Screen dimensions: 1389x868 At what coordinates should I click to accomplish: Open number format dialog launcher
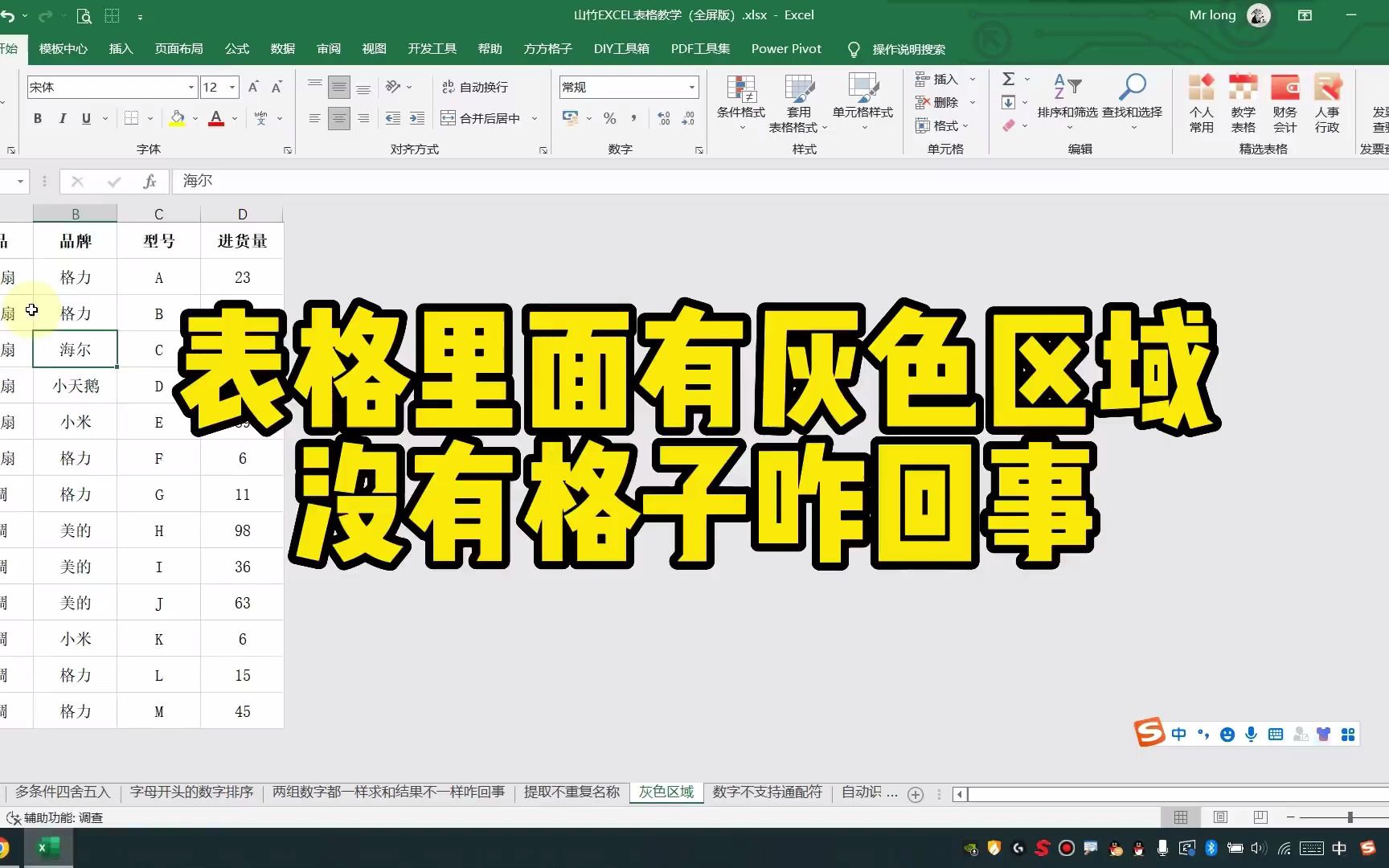pyautogui.click(x=699, y=150)
